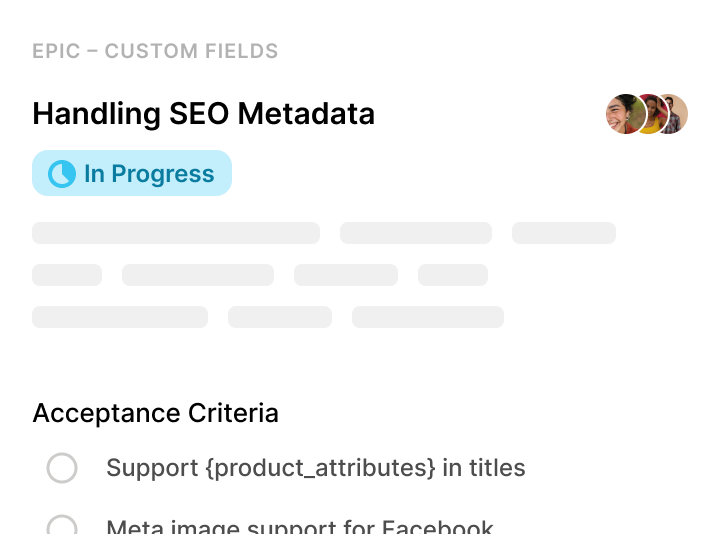Viewport: 720px width, 534px height.
Task: Click the Acceptance Criteria heading
Action: [155, 413]
